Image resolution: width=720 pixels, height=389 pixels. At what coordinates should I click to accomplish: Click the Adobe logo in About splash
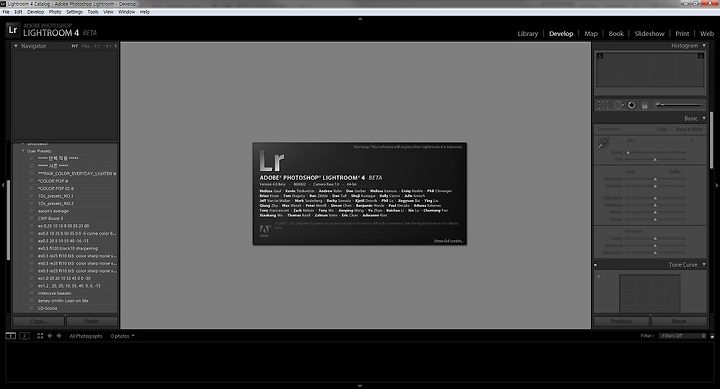coord(264,231)
